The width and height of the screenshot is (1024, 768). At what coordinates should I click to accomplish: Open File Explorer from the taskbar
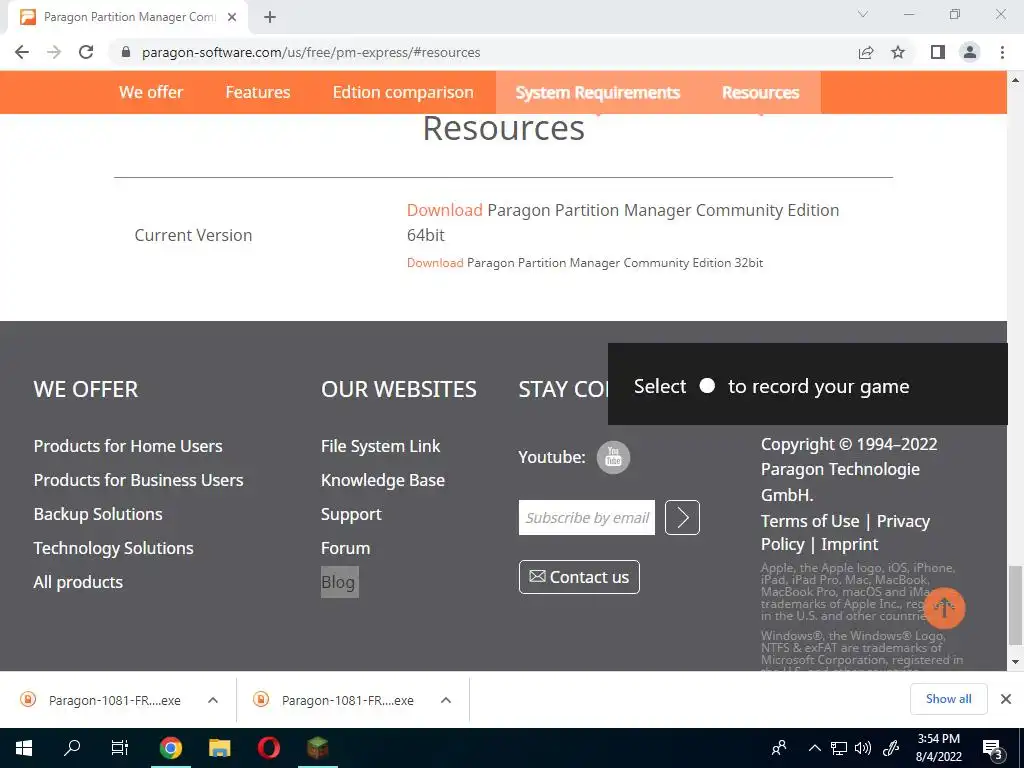click(219, 748)
